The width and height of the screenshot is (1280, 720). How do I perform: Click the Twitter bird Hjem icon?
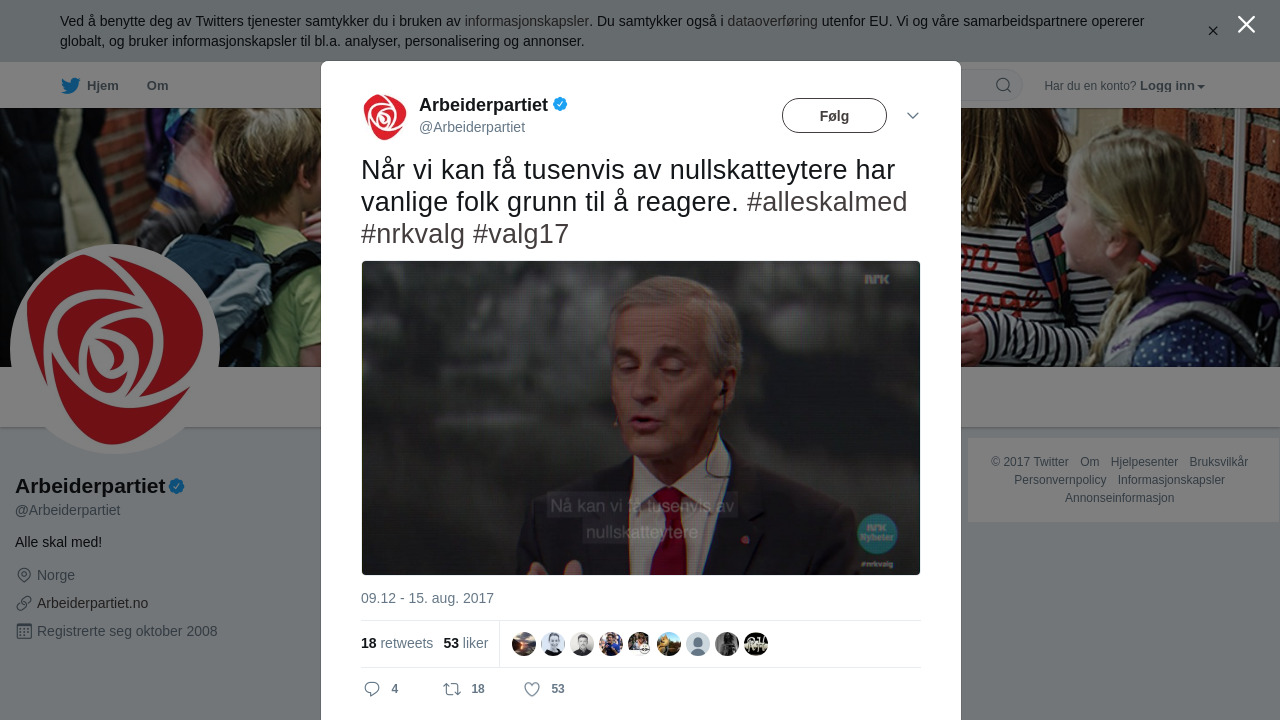click(70, 86)
